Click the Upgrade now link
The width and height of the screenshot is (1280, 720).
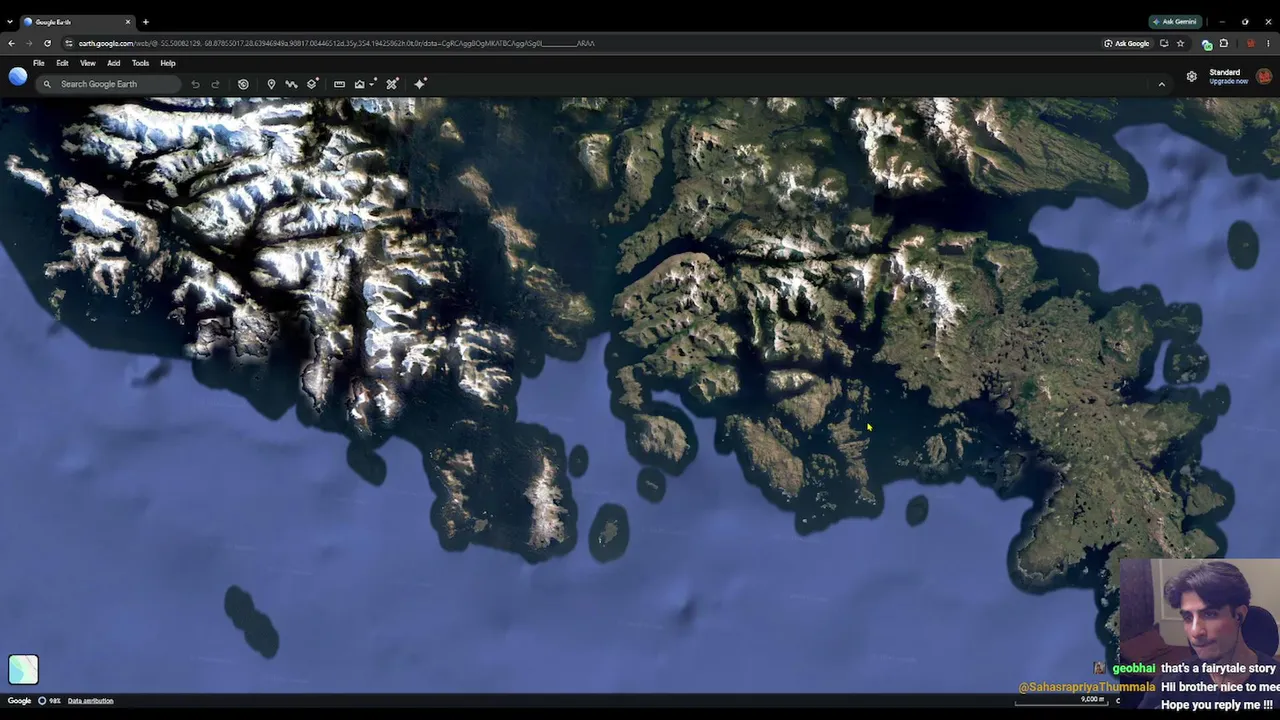[x=1228, y=81]
